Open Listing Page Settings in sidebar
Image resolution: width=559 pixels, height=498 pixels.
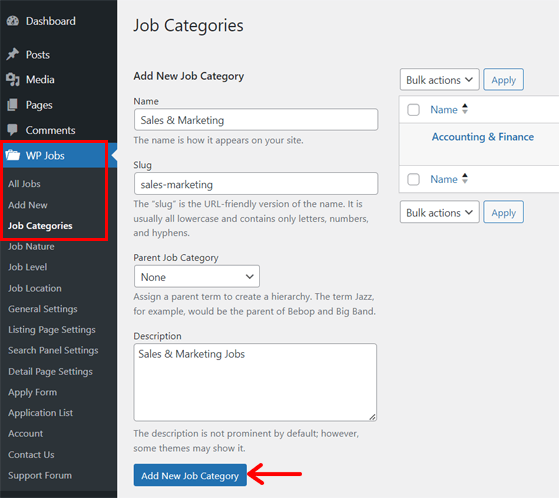[x=52, y=330]
